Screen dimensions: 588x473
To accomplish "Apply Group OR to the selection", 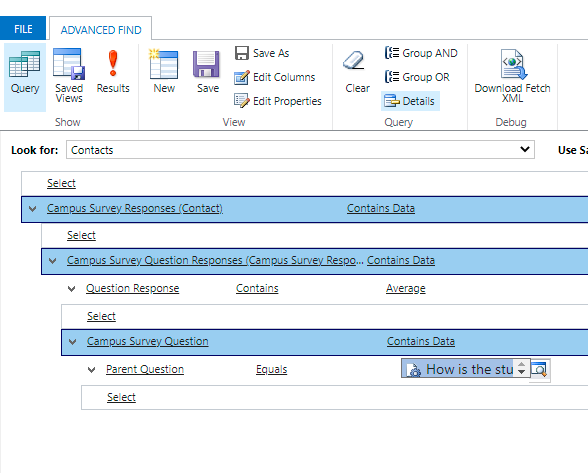I will coord(417,77).
